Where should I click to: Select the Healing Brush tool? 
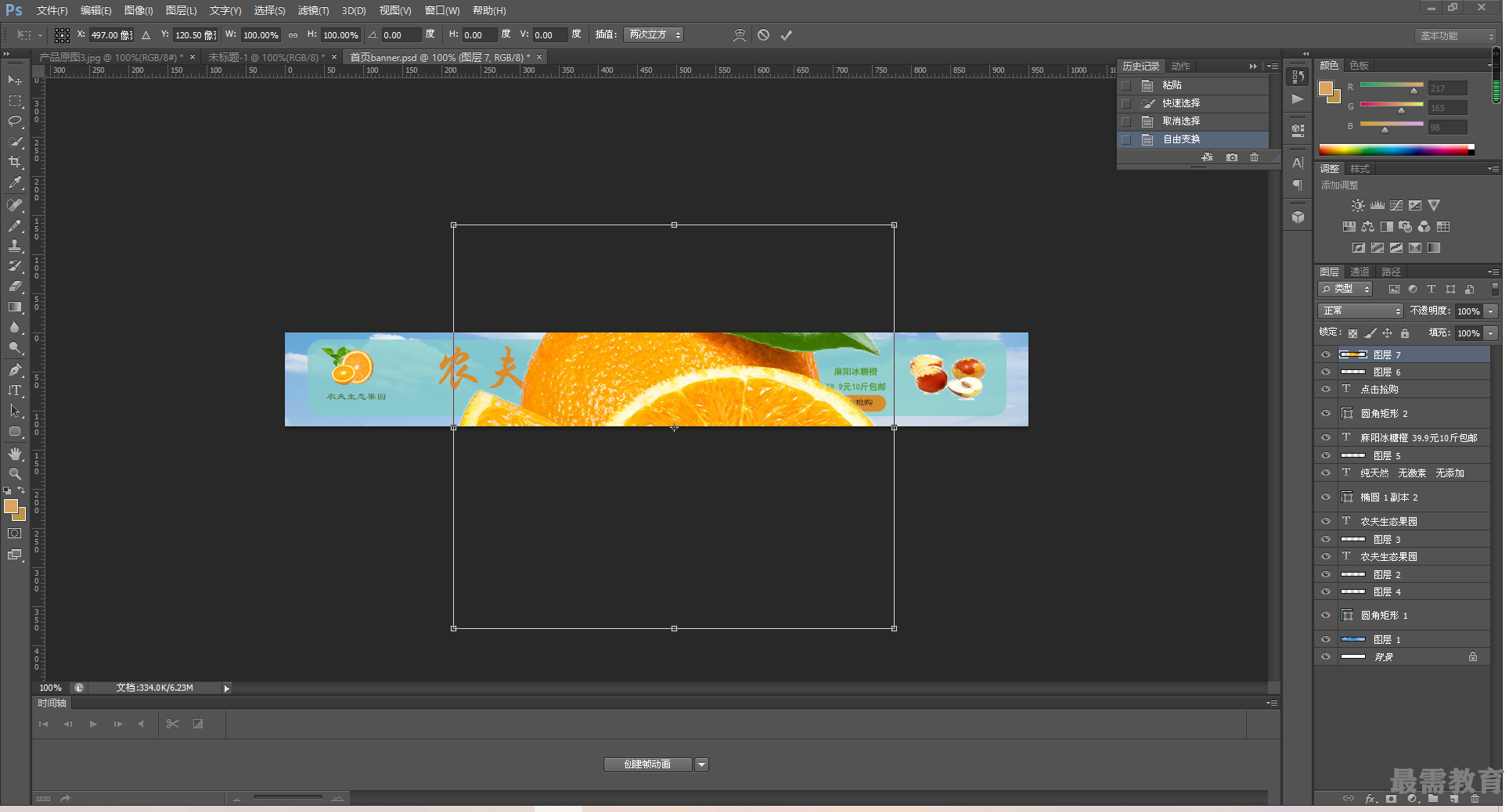[15, 205]
